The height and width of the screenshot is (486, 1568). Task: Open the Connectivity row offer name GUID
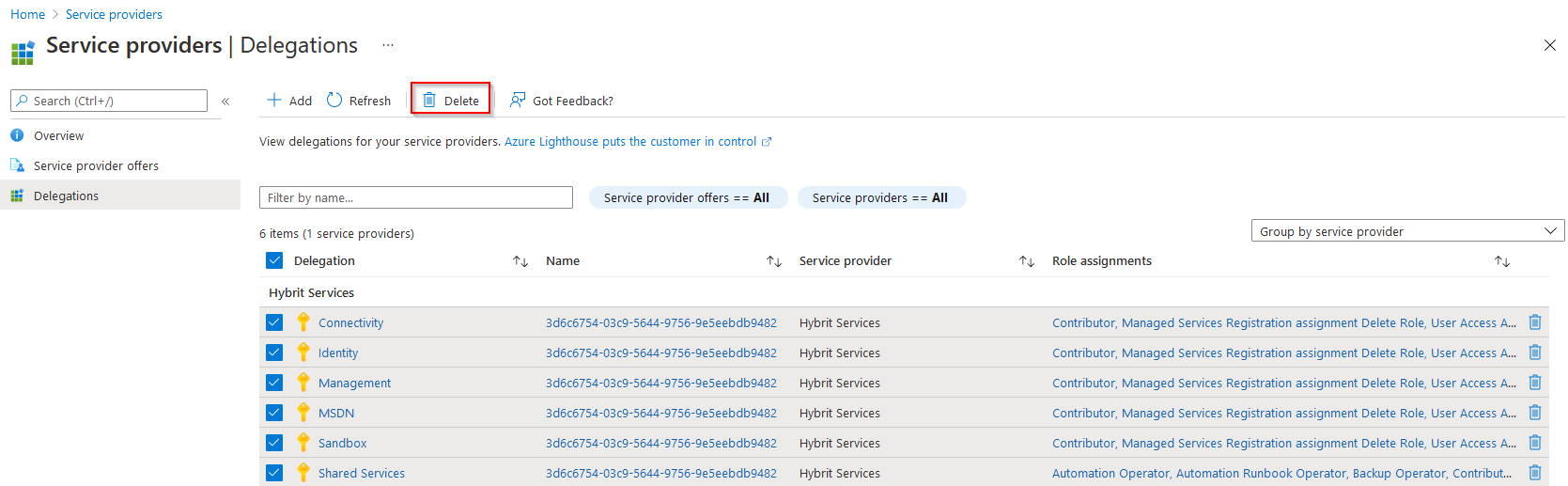coord(661,322)
